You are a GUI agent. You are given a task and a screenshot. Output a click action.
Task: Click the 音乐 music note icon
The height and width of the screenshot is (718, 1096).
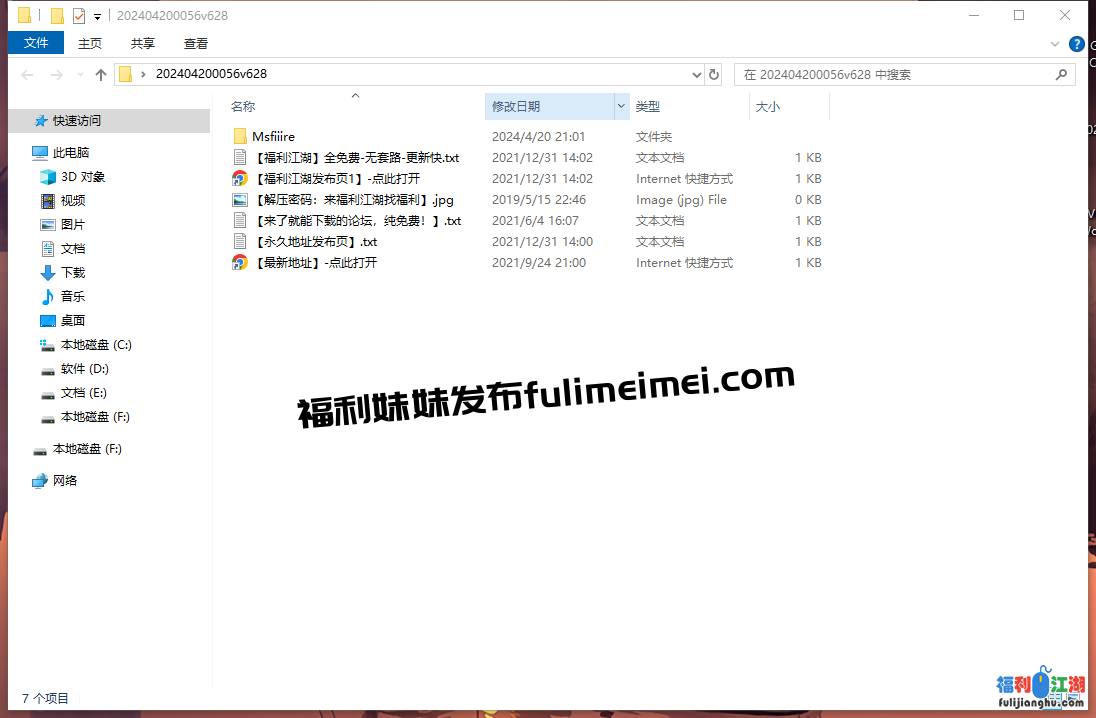[48, 296]
